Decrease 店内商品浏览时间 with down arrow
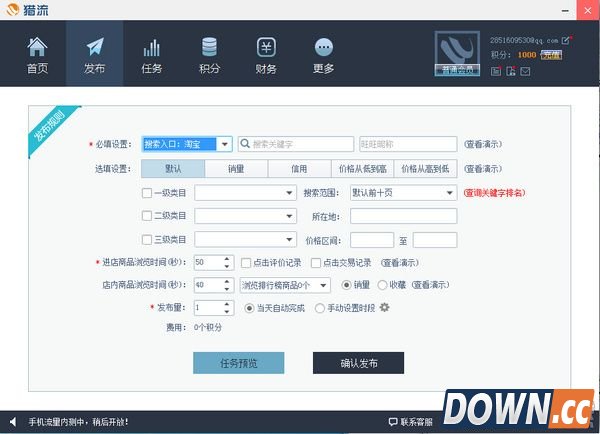600x434 pixels. point(227,289)
